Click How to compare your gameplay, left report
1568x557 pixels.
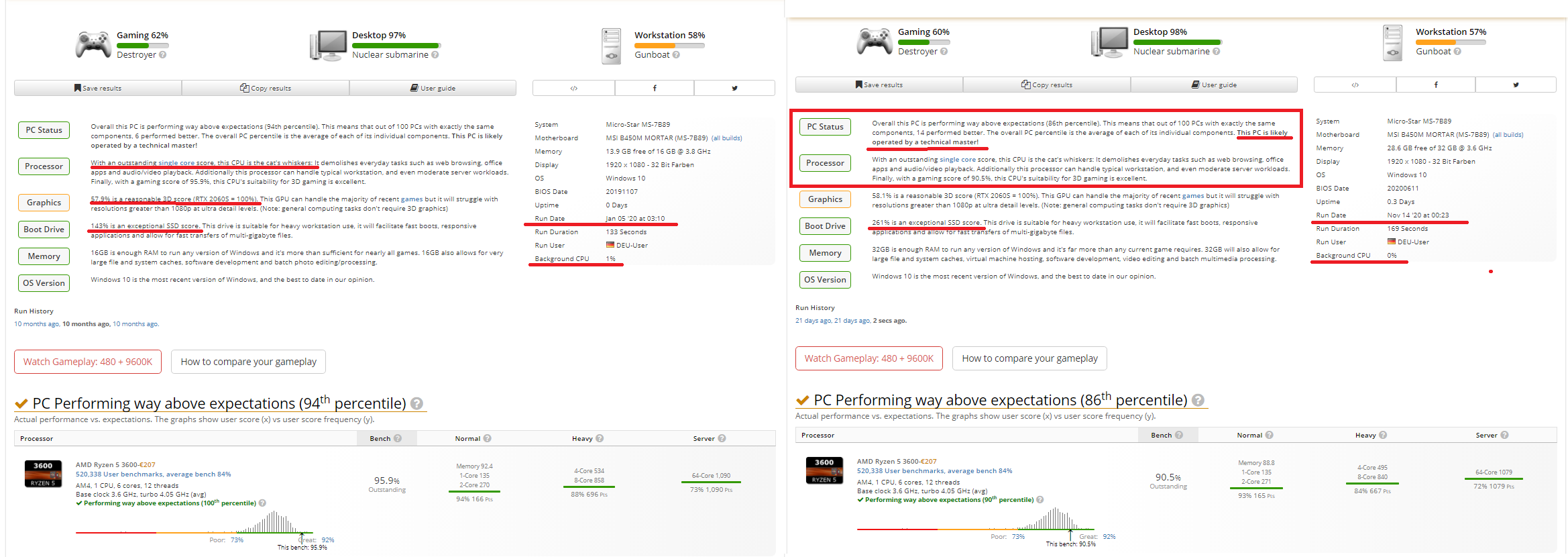pos(248,362)
